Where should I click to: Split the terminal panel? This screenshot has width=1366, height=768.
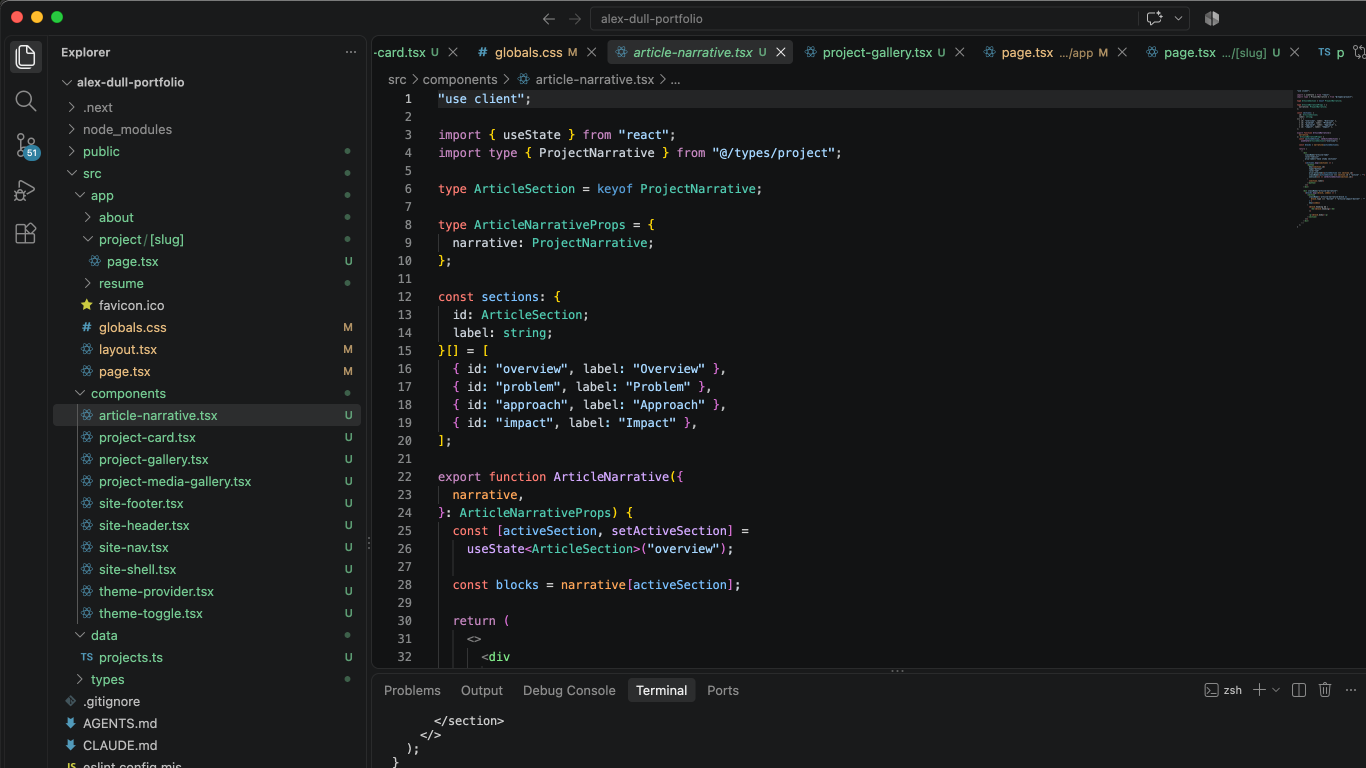coord(1299,690)
